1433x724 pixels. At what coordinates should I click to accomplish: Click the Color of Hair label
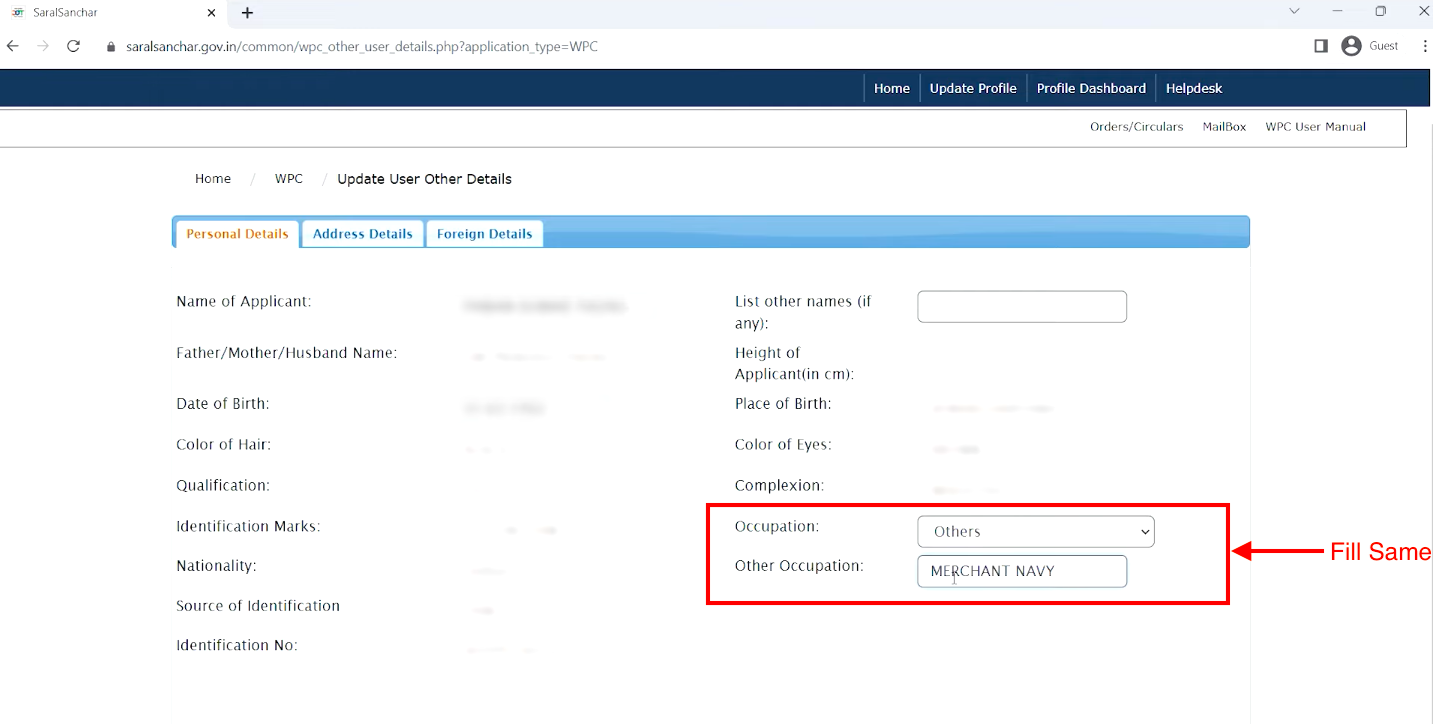click(x=224, y=445)
